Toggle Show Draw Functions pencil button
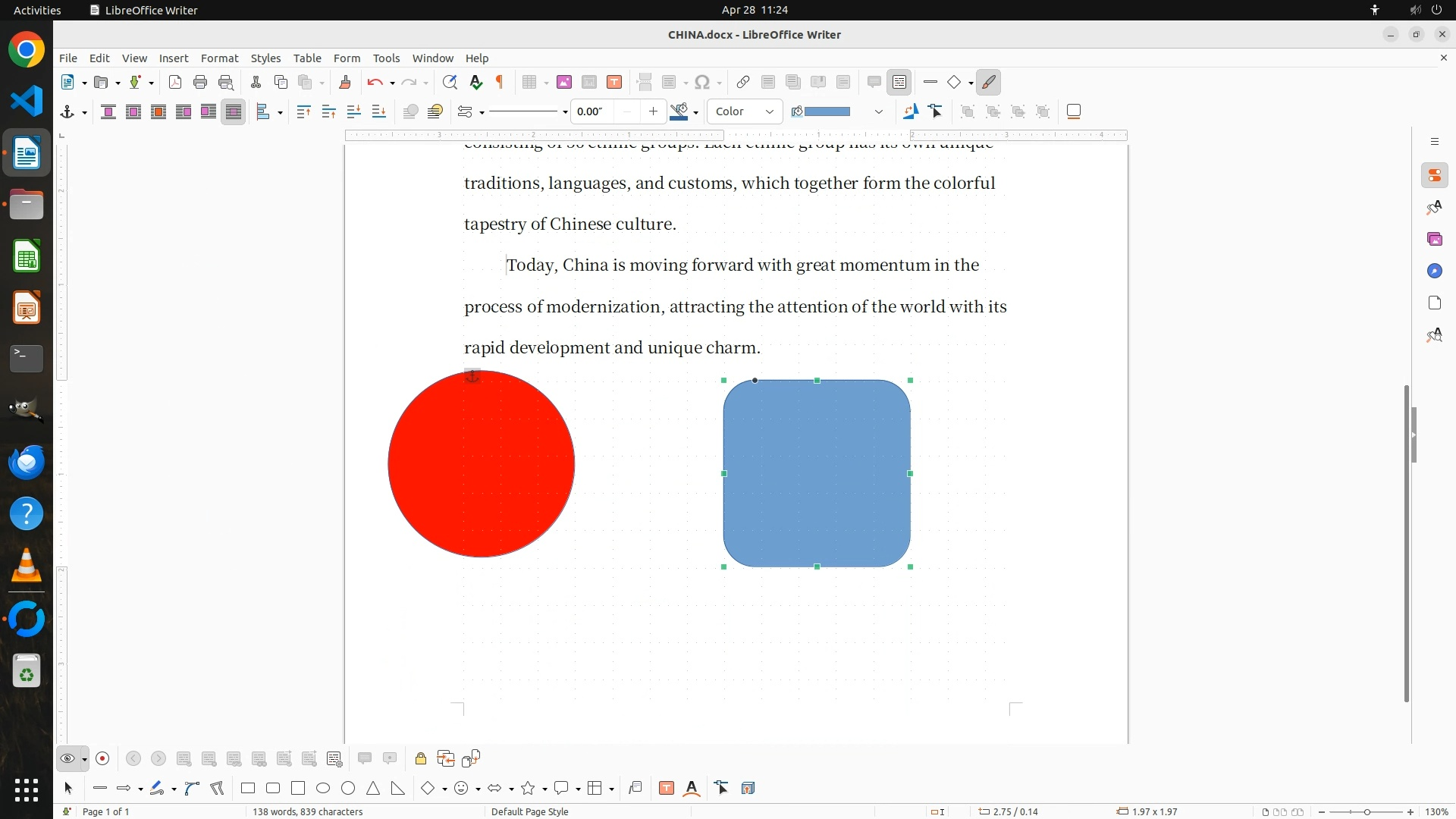Viewport: 1456px width, 819px height. coord(989,83)
